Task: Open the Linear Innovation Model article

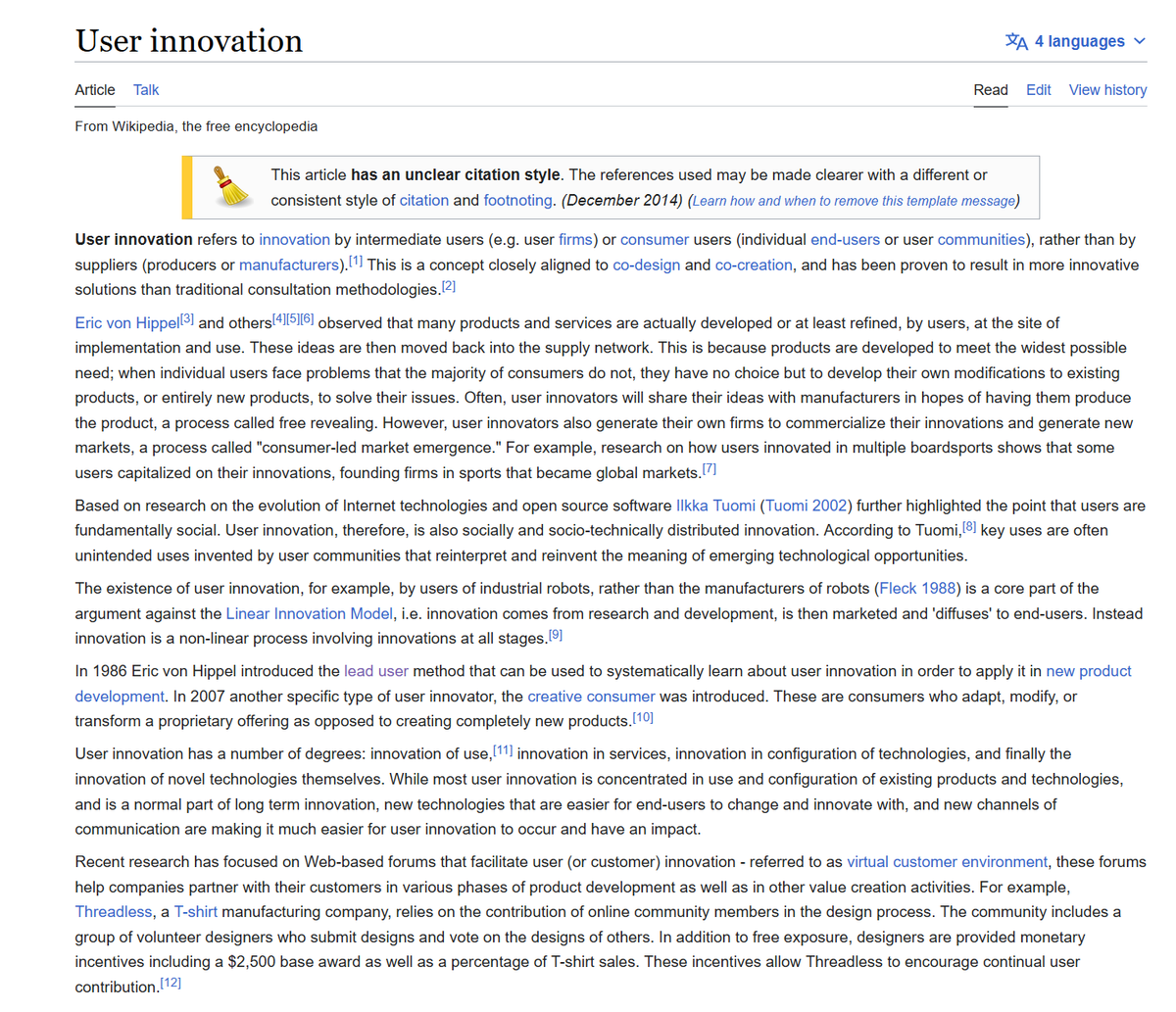Action: pyautogui.click(x=310, y=613)
